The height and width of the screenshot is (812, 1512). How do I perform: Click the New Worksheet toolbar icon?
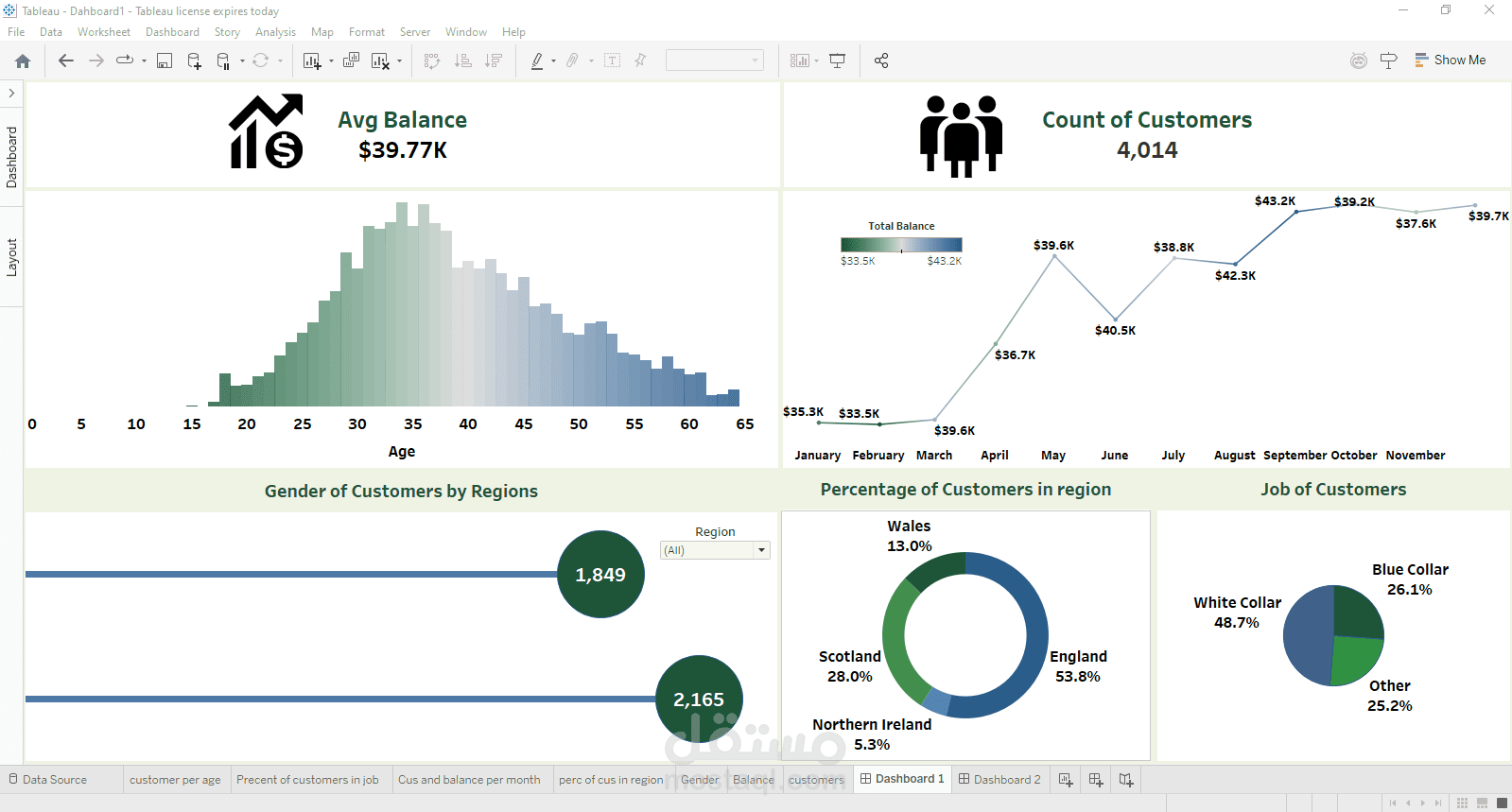(312, 60)
